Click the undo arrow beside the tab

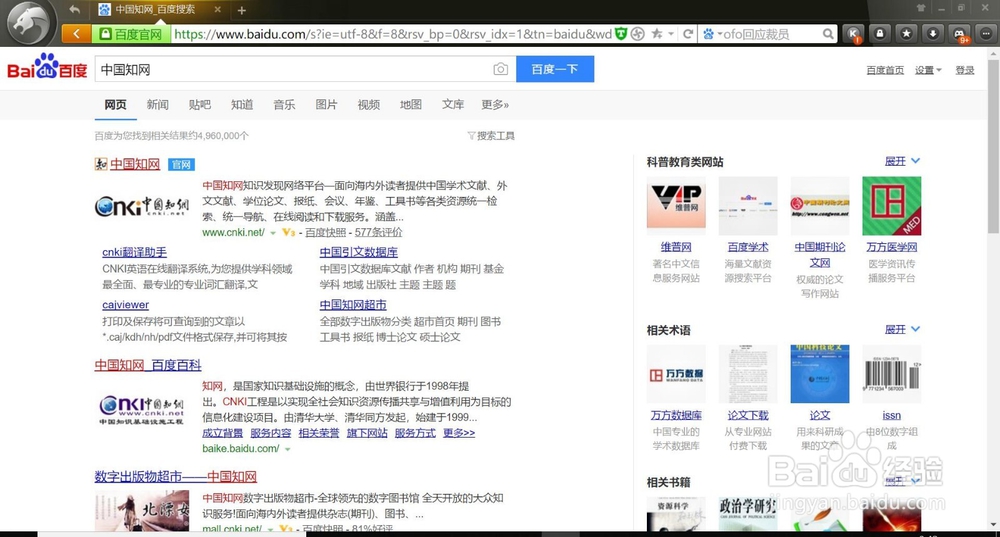pos(75,10)
